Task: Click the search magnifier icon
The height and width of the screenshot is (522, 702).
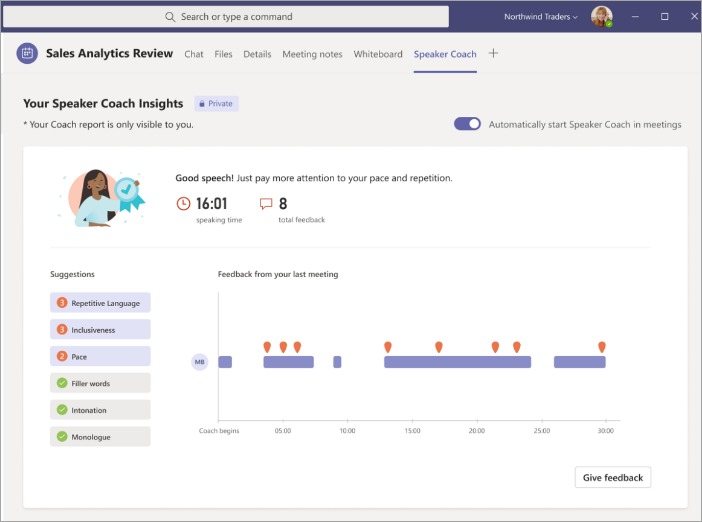Action: pos(170,17)
